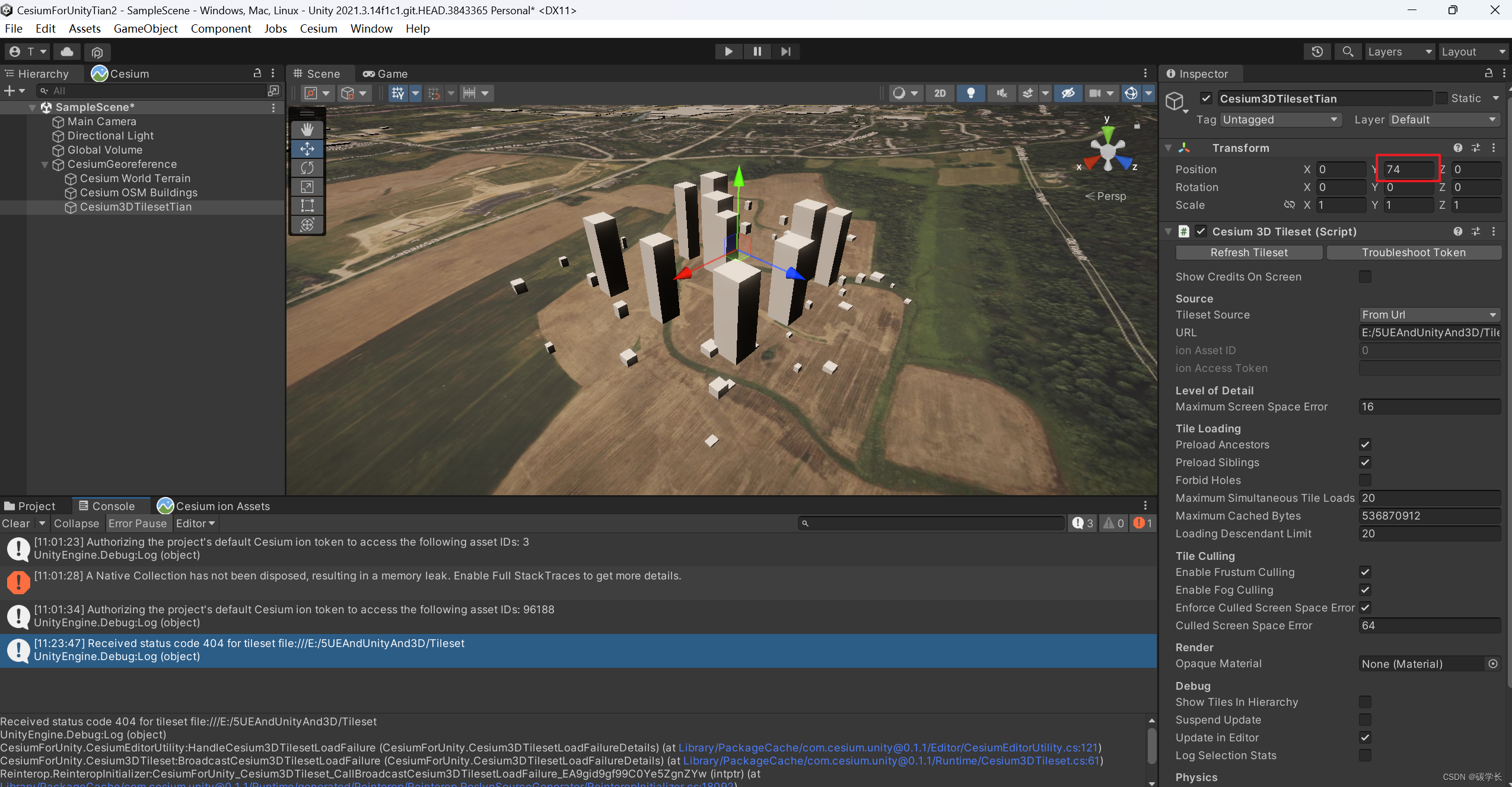
Task: Disable Update in Editor checkbox
Action: click(1365, 738)
